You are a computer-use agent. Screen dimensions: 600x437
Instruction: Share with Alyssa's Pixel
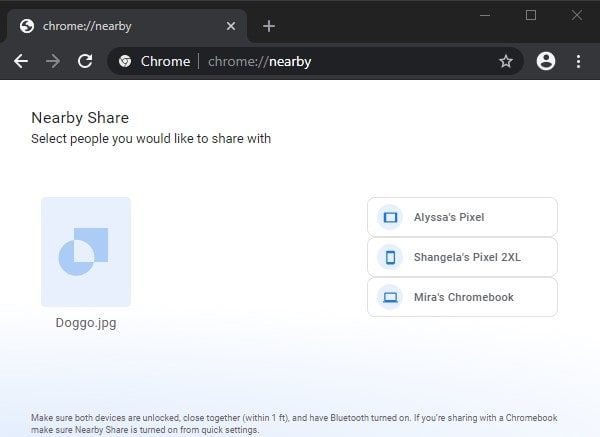462,217
